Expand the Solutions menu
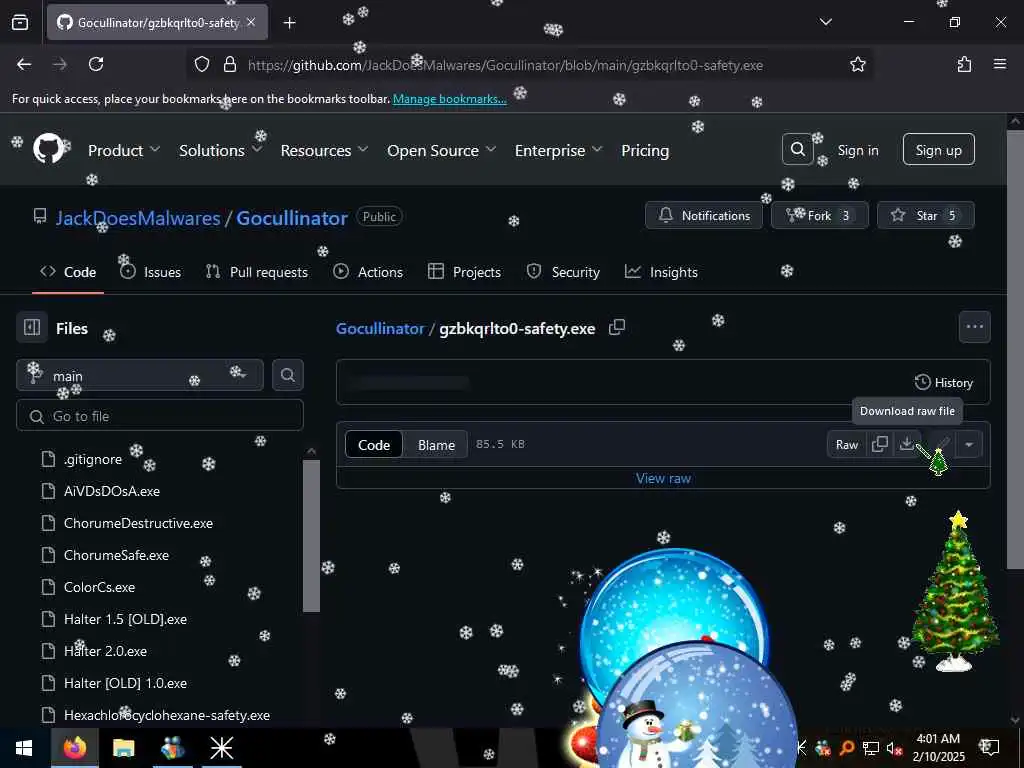 click(x=220, y=150)
